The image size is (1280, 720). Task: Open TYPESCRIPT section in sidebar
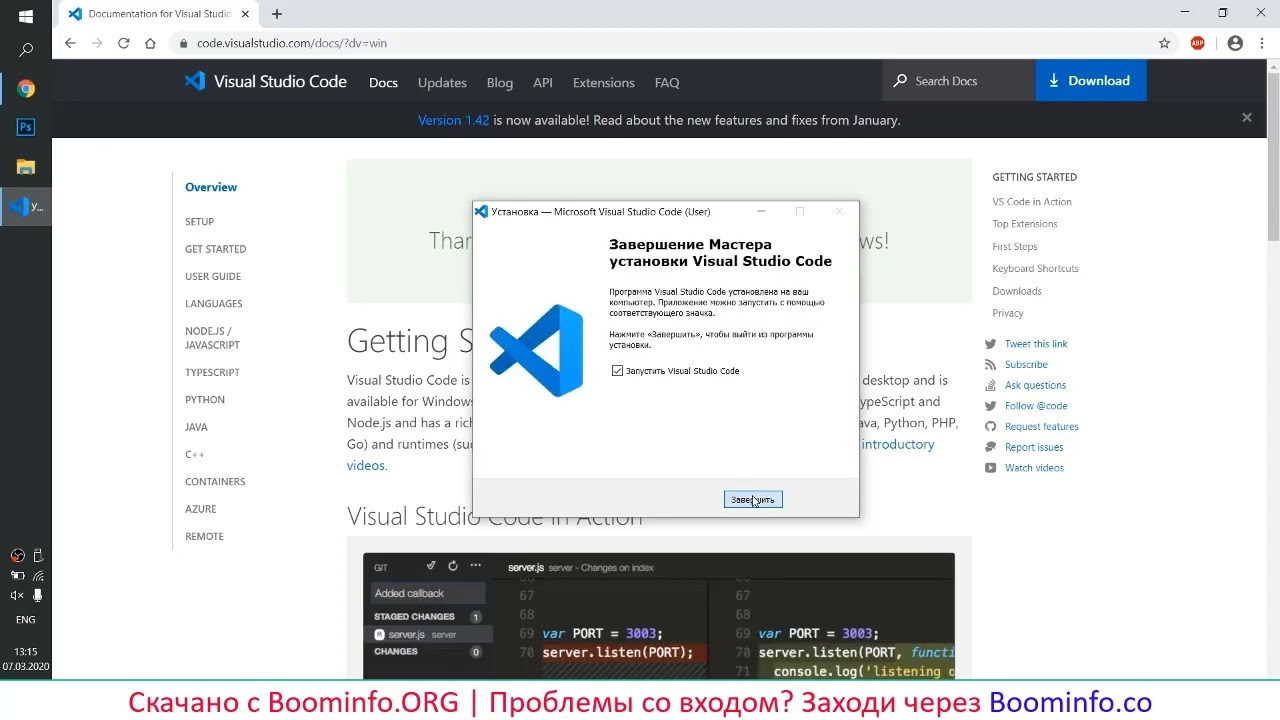tap(212, 372)
